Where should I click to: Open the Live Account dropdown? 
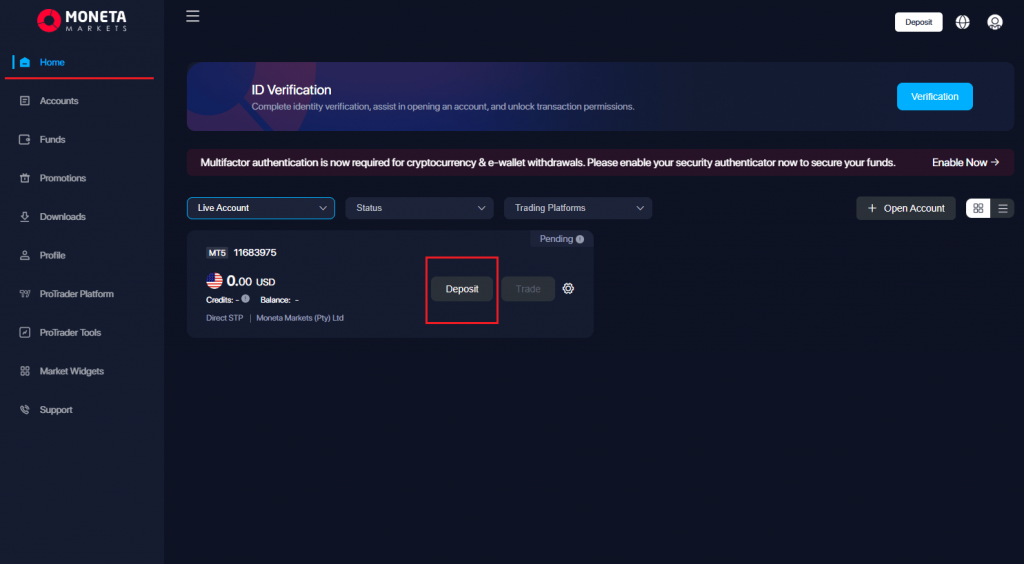[x=261, y=208]
